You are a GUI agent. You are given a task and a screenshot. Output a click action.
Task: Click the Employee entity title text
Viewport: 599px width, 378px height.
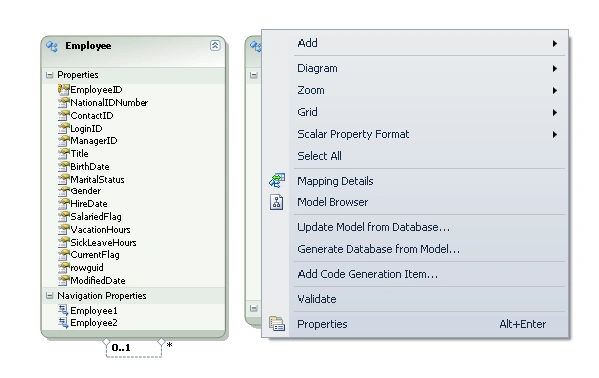pos(88,46)
